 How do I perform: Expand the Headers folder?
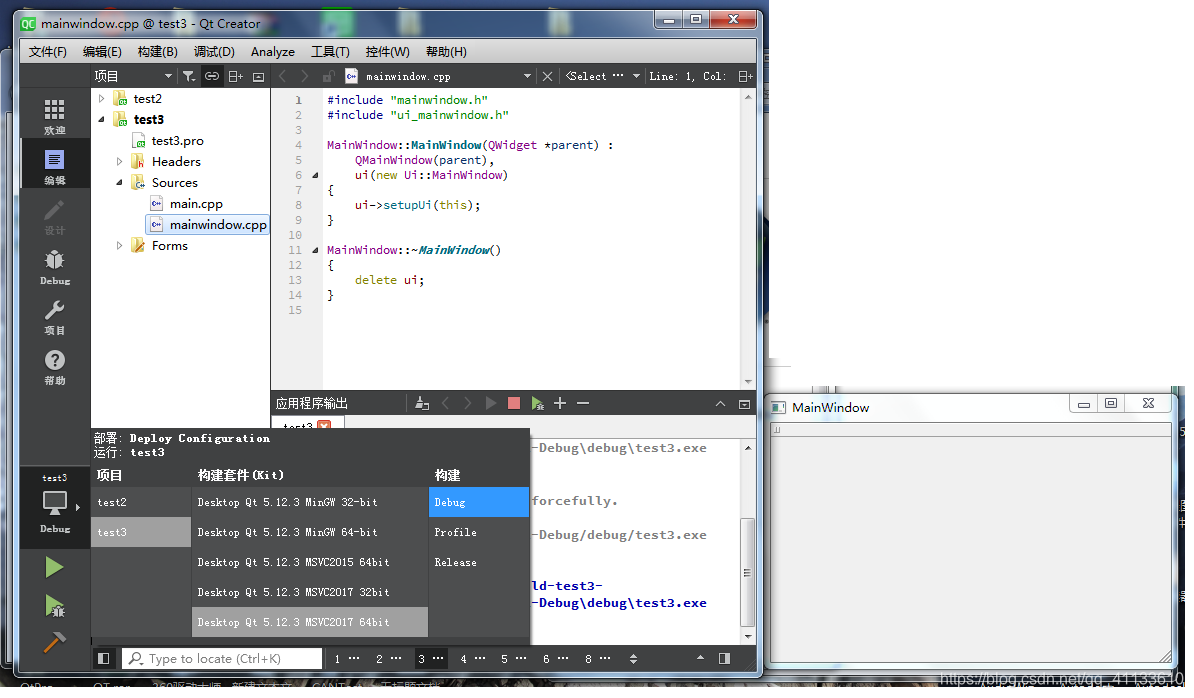pyautogui.click(x=119, y=161)
